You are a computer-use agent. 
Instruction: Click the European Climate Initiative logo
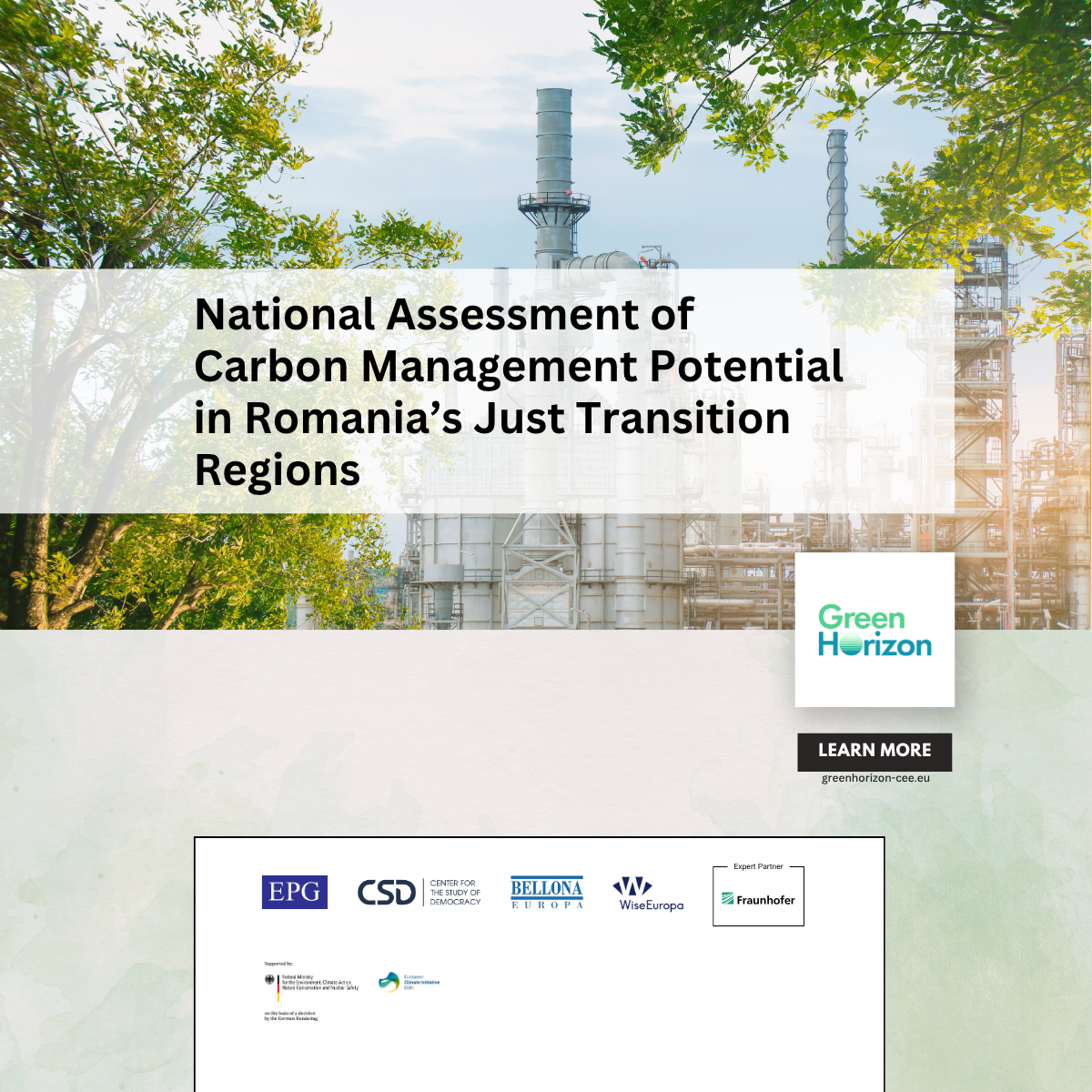pyautogui.click(x=409, y=982)
